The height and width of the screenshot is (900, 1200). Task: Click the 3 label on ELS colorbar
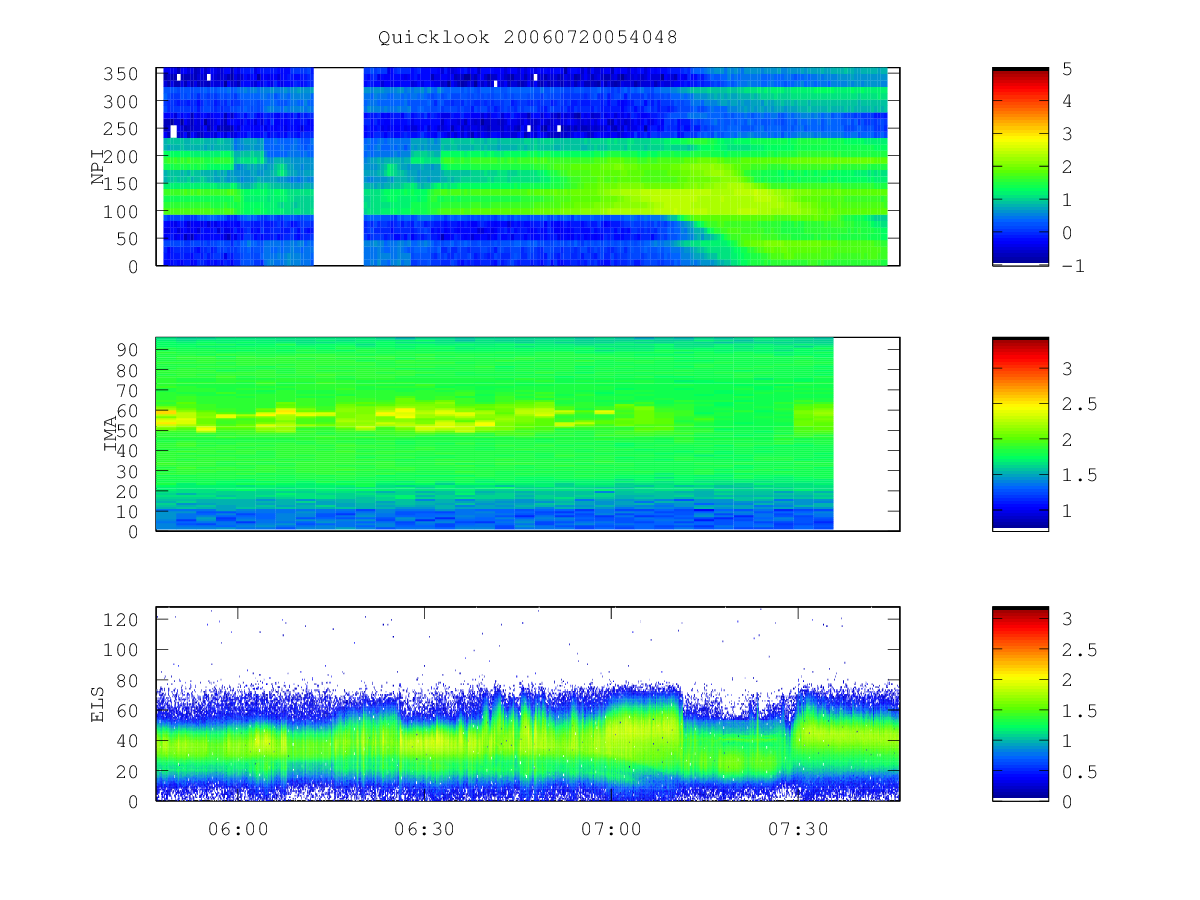[x=1067, y=619]
